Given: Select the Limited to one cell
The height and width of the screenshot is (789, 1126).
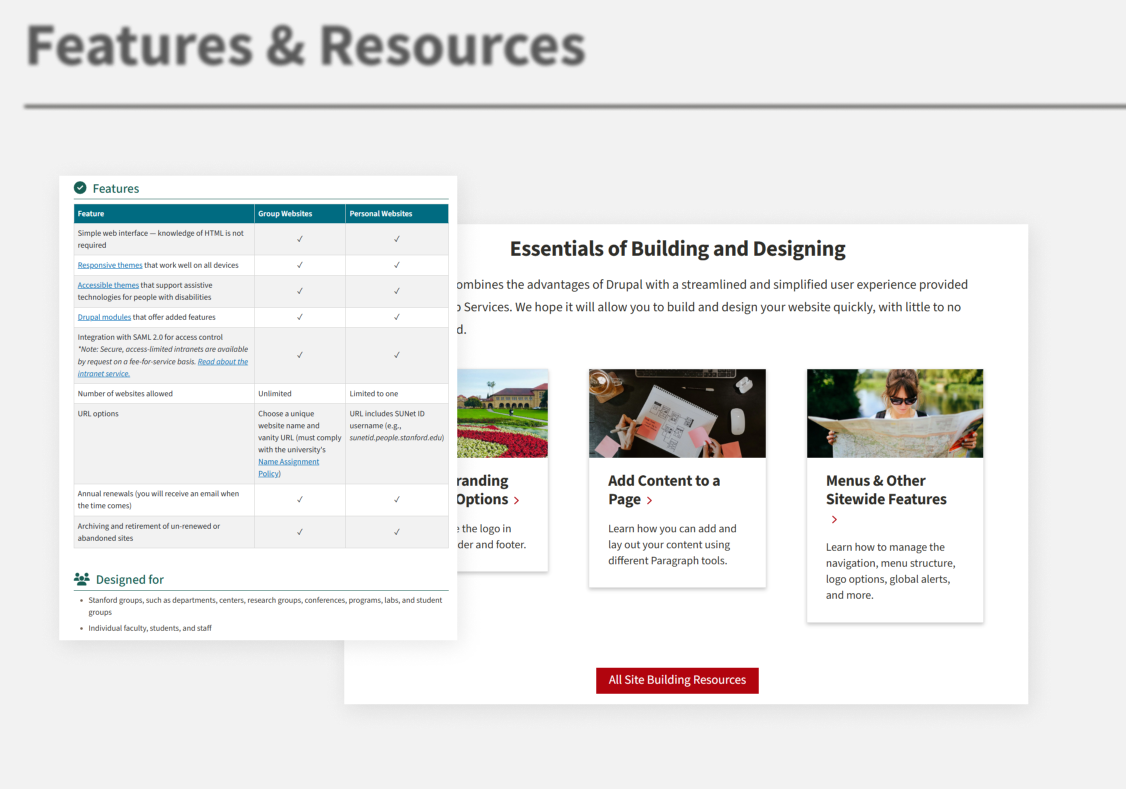Looking at the screenshot, I should 396,393.
